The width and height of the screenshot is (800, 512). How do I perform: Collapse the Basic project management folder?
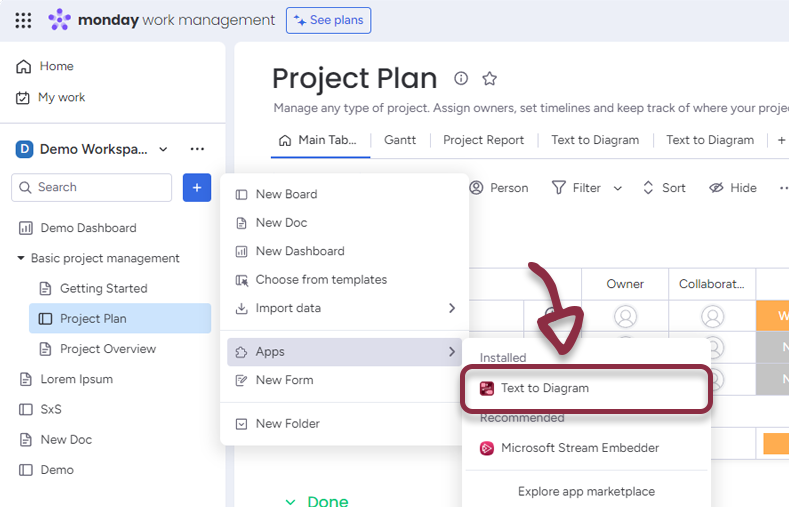21,258
